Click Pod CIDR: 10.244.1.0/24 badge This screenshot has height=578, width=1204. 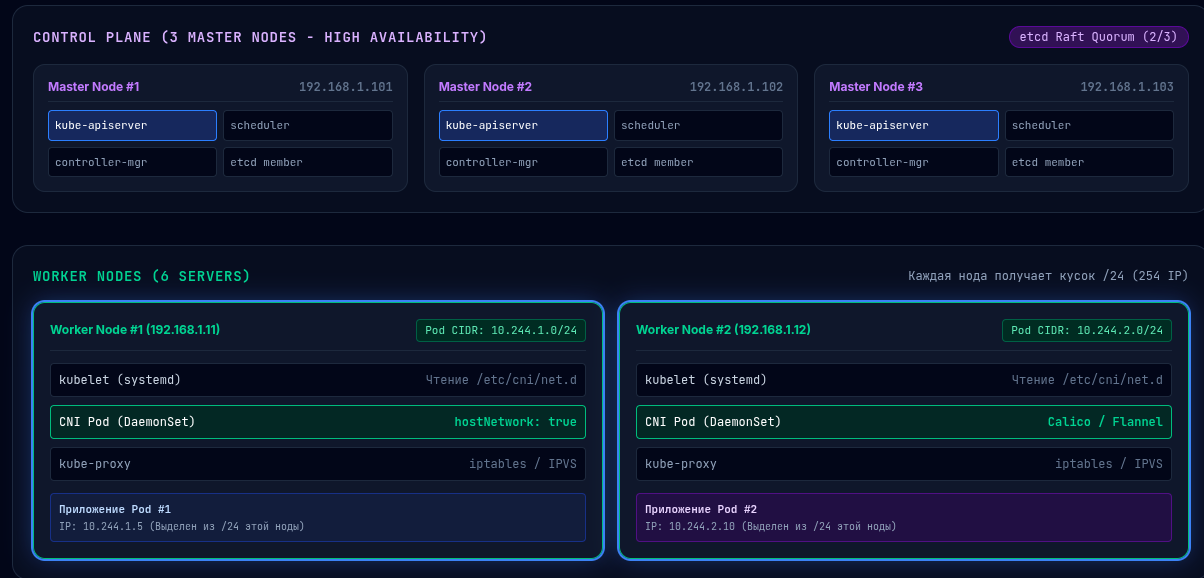(501, 331)
